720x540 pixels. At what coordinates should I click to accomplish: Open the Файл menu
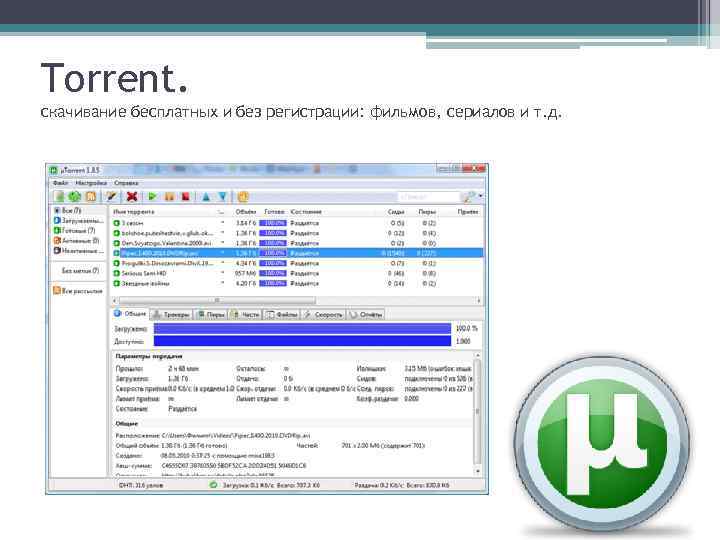pyautogui.click(x=60, y=183)
